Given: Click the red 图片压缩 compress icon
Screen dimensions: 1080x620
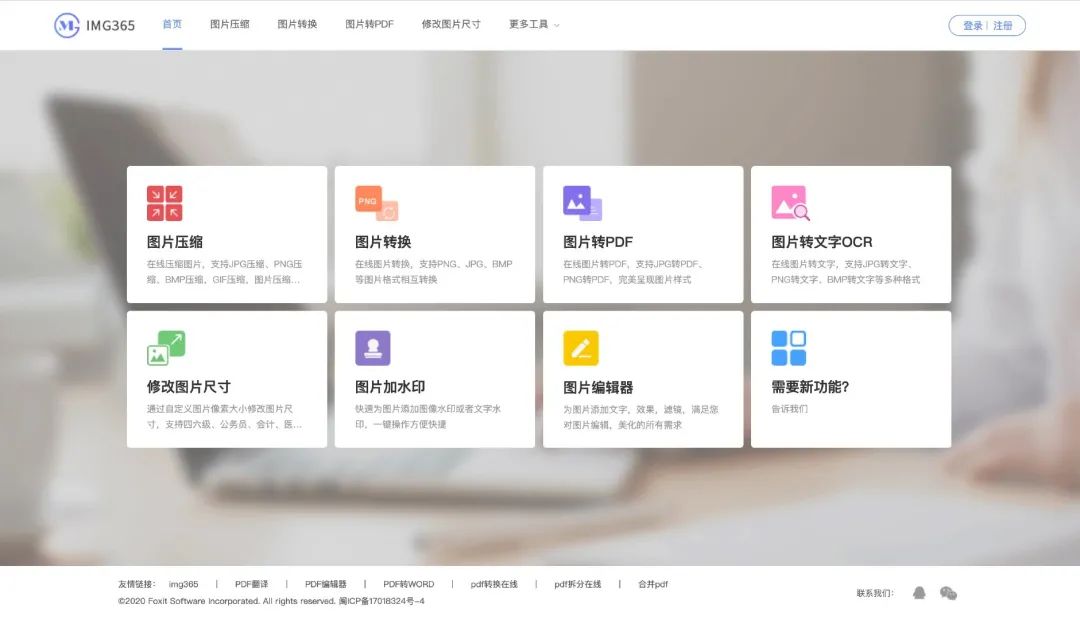Looking at the screenshot, I should [164, 203].
